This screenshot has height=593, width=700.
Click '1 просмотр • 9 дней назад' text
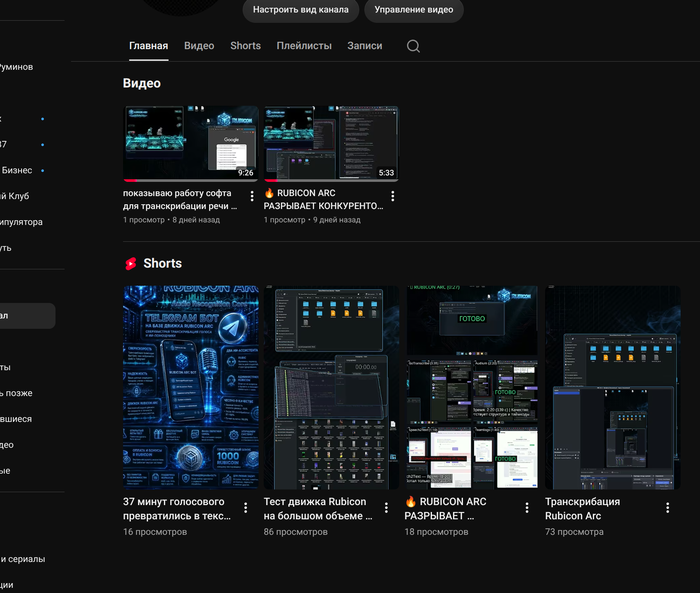click(x=312, y=220)
